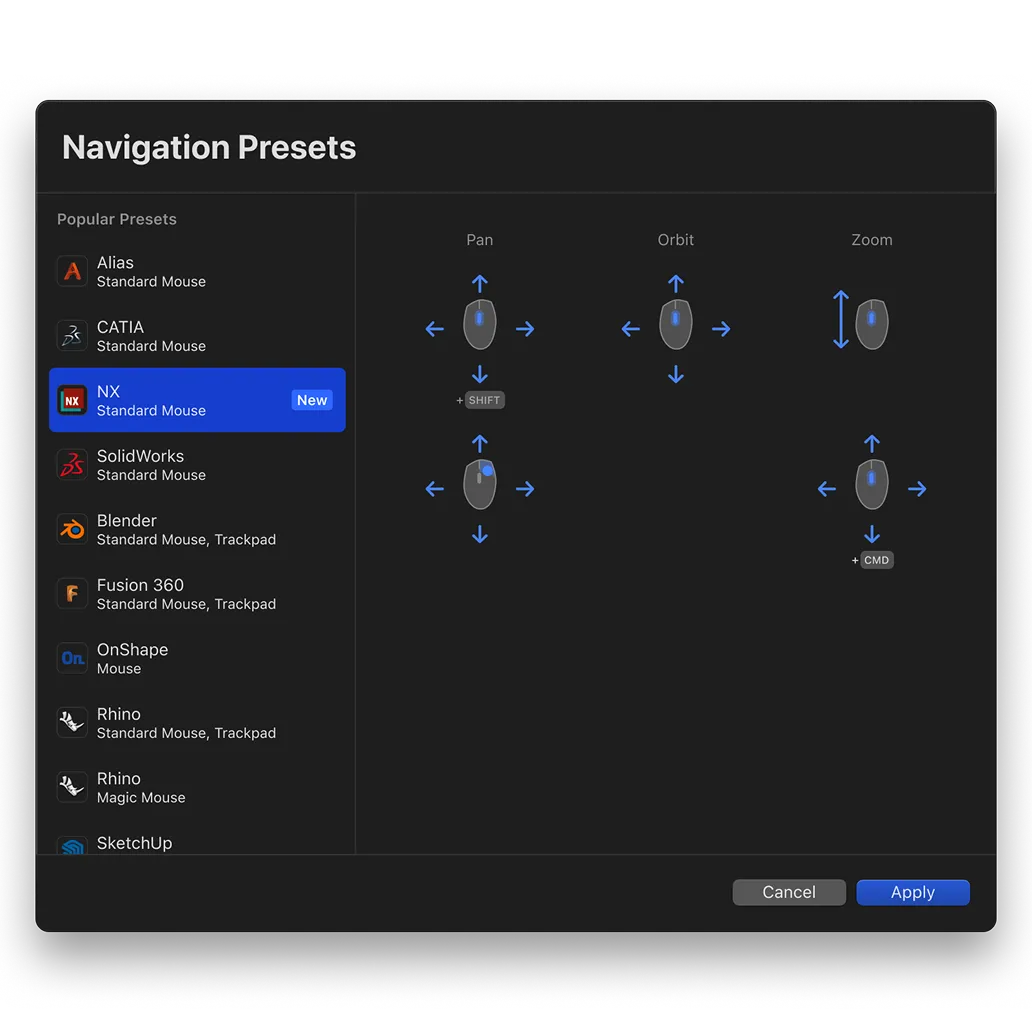Select Rhino Standard Mouse, Trackpad preset
The width and height of the screenshot is (1032, 1032).
click(x=197, y=723)
